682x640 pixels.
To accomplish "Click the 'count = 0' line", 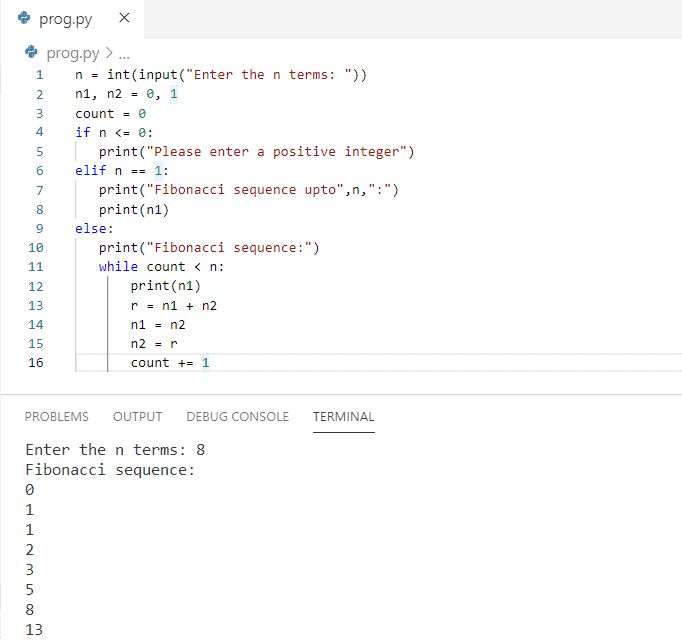I will [x=110, y=114].
